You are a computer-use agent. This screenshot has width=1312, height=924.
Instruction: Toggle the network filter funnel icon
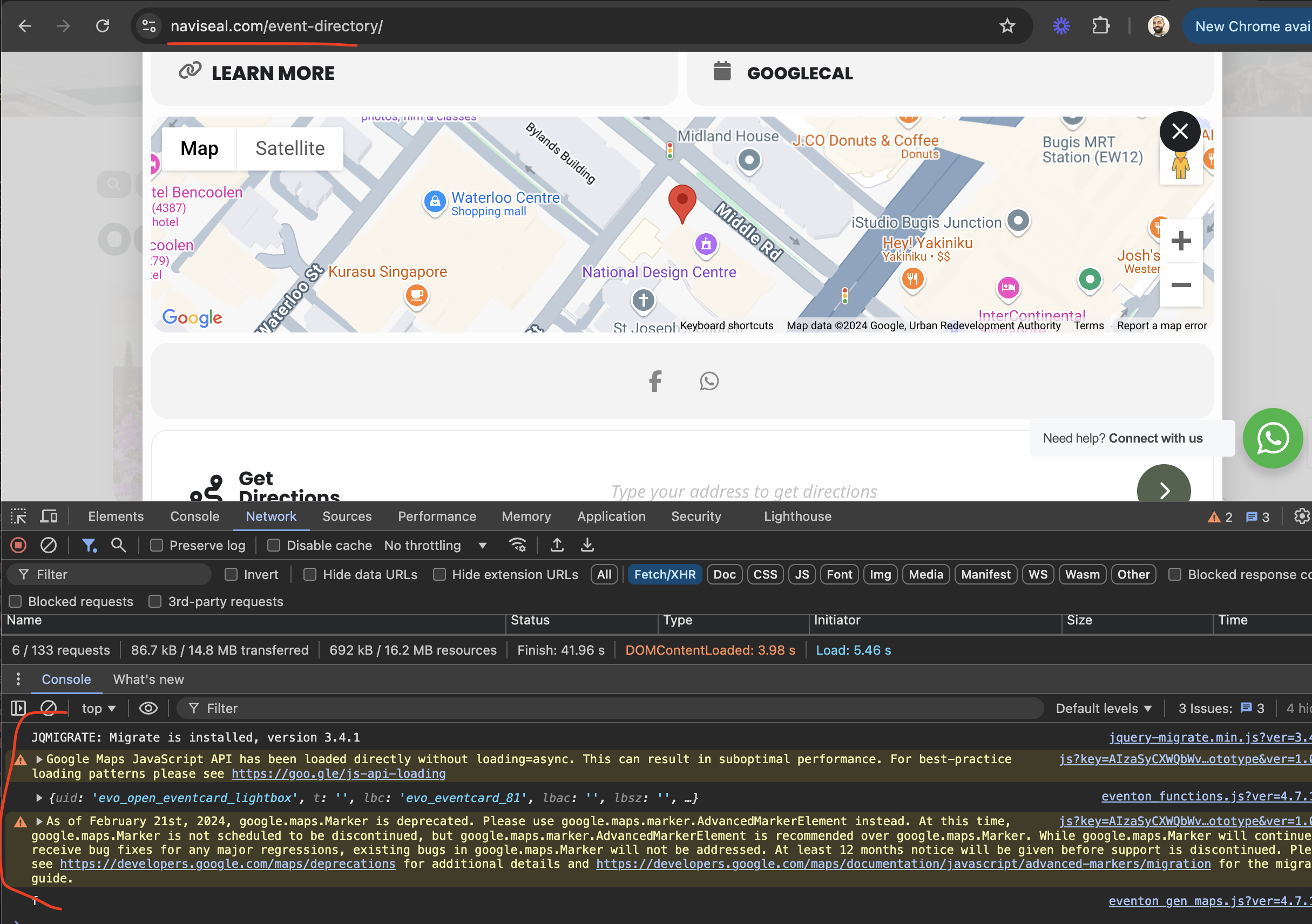[x=89, y=546]
